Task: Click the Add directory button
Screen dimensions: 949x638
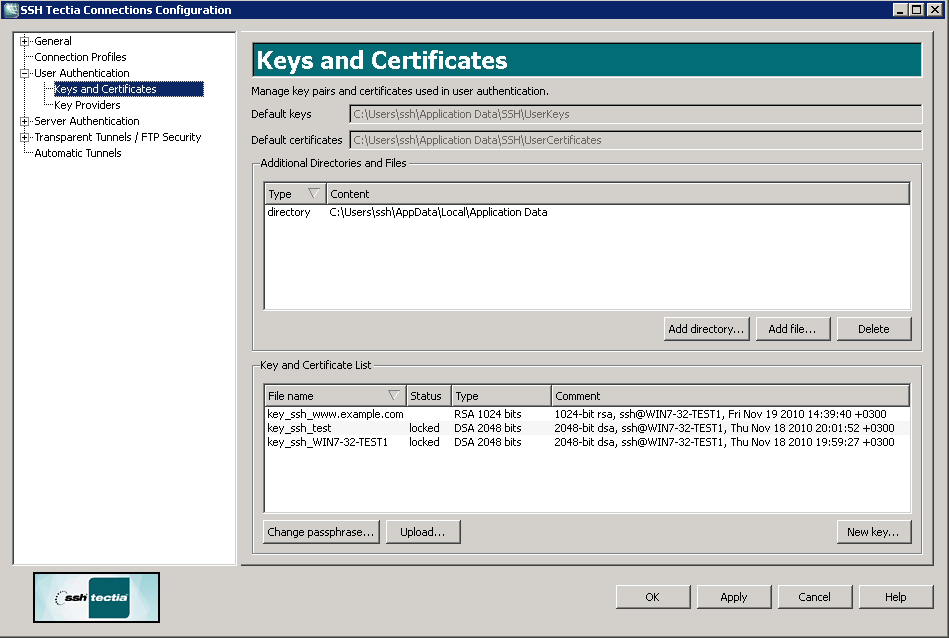Action: click(x=706, y=328)
